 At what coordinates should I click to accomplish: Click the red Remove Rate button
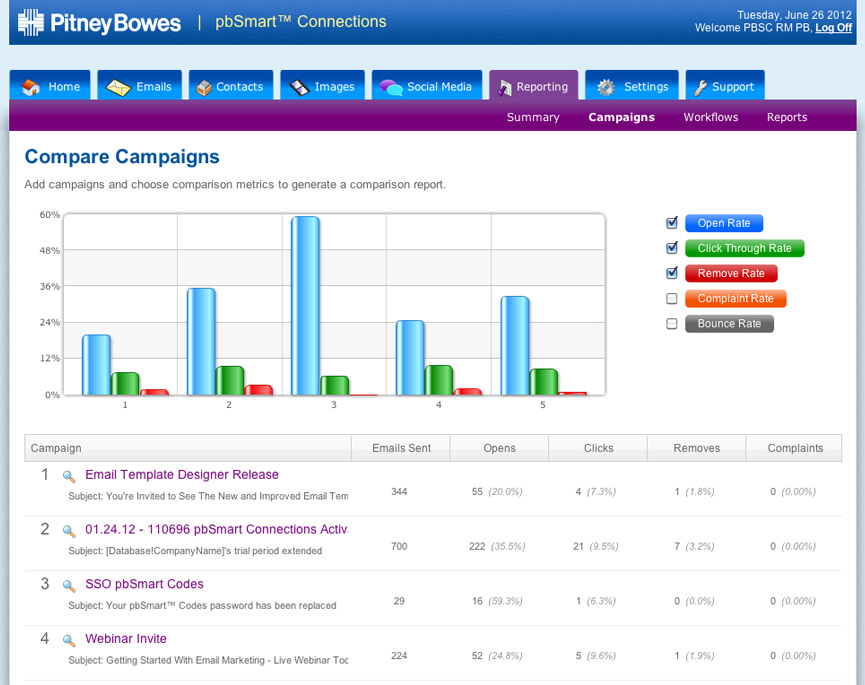(731, 273)
